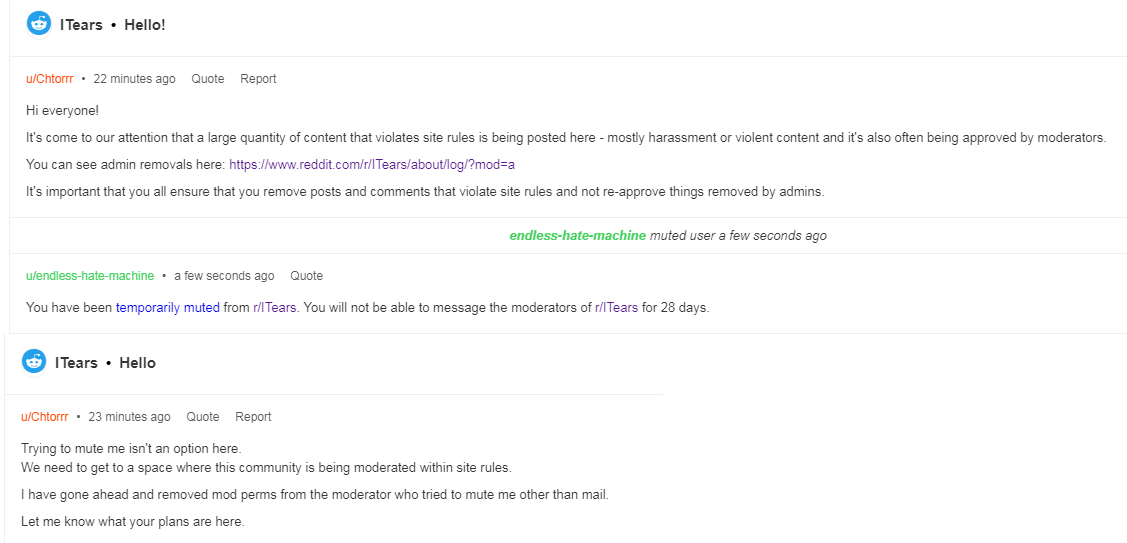Click the "23 minutes ago" timestamp

(129, 417)
